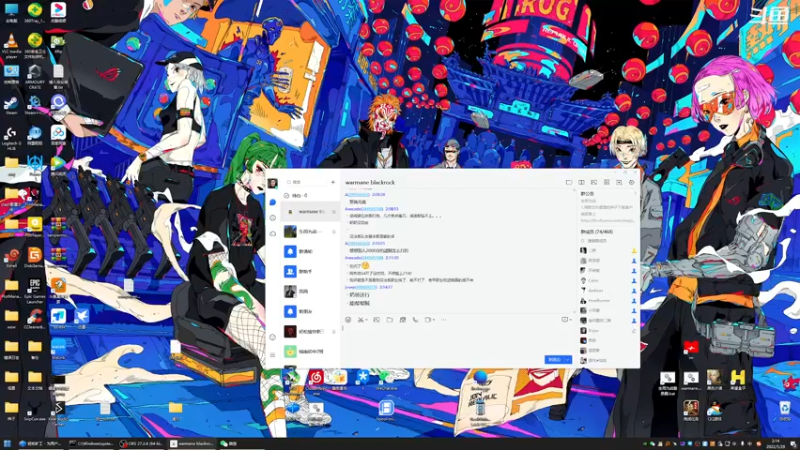
Task: Open the taskbar clock
Action: coord(776,444)
